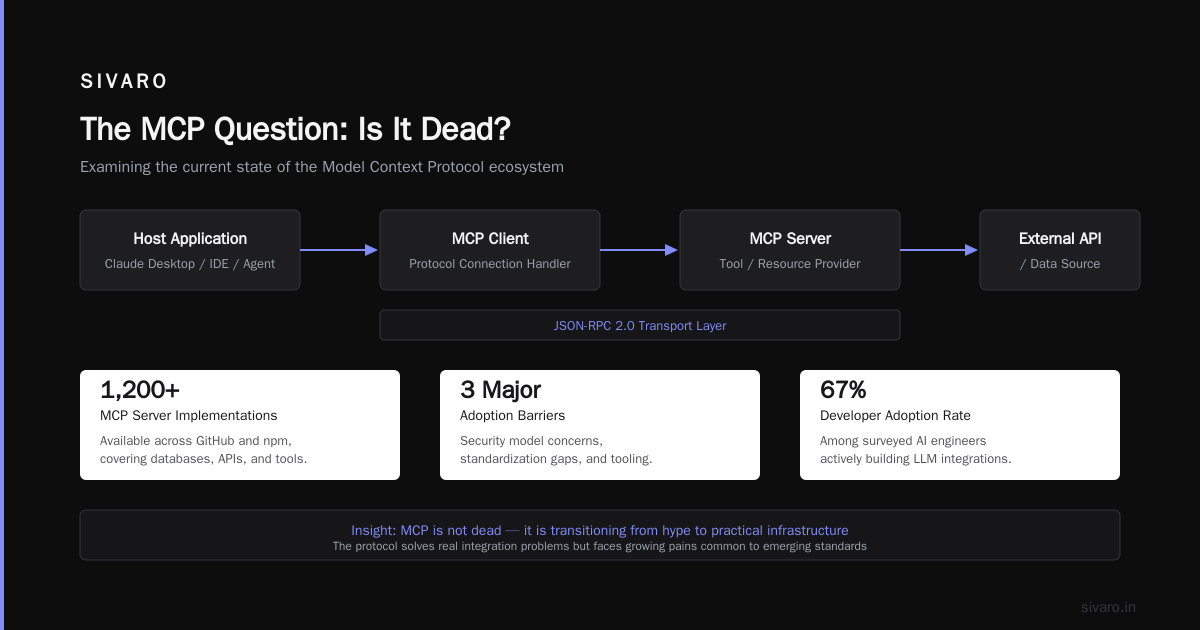Click the JSON-RPC 2.0 Transport Layer bar
Viewport: 1200px width, 630px height.
coord(640,325)
